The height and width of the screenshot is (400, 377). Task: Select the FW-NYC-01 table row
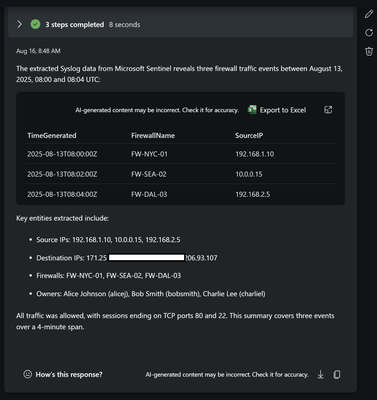point(180,154)
